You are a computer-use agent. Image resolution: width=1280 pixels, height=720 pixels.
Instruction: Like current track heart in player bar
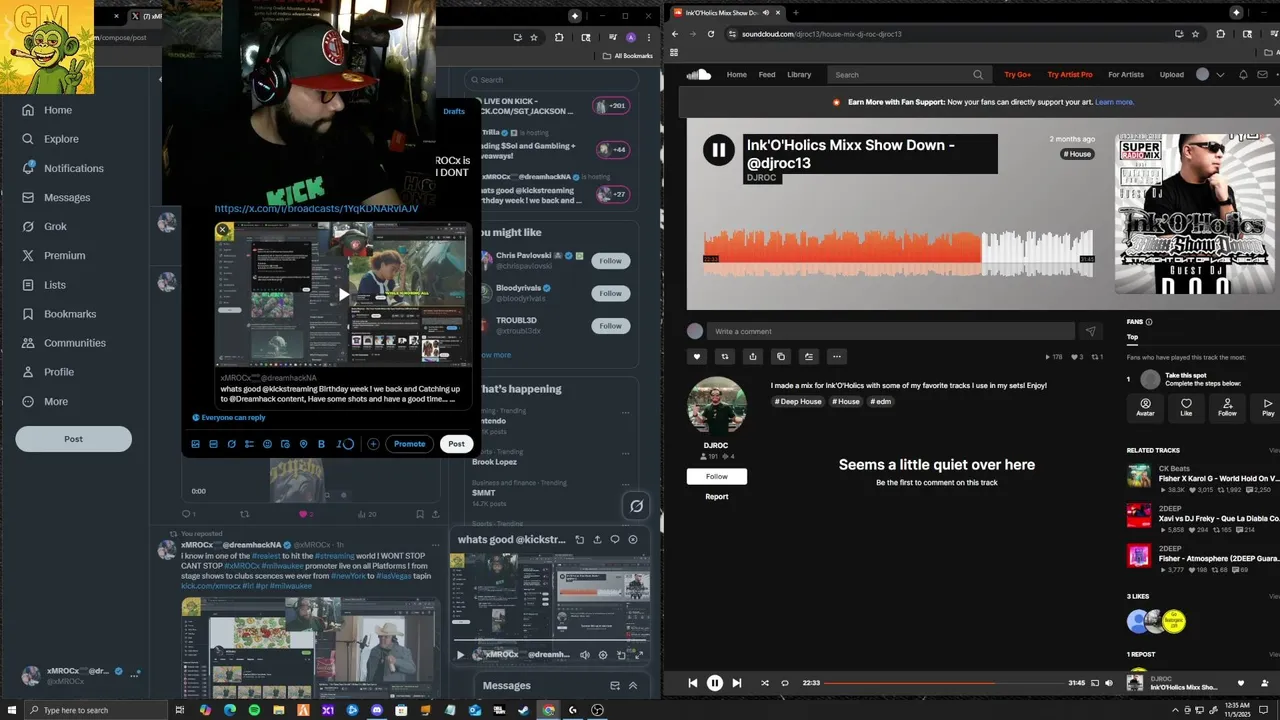(1241, 683)
